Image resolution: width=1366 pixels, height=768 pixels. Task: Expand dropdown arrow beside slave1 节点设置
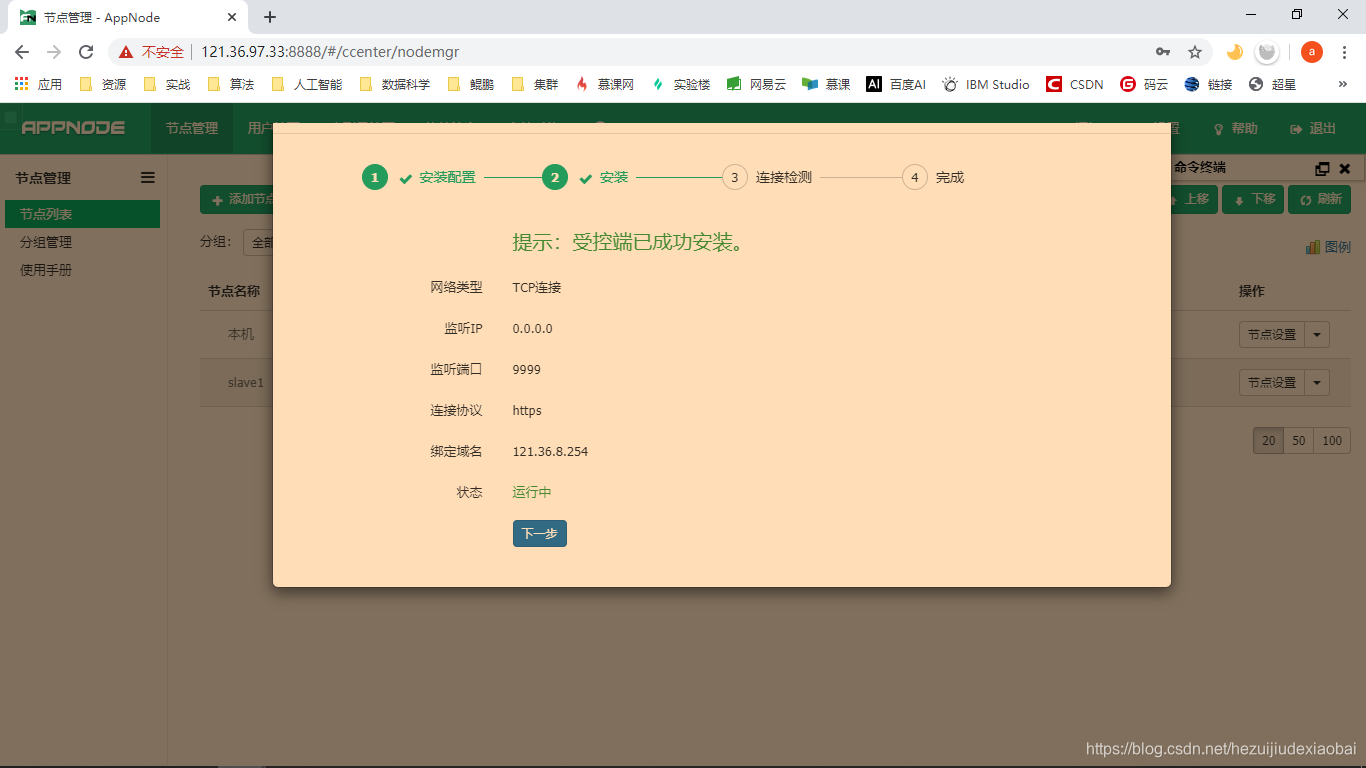1317,382
